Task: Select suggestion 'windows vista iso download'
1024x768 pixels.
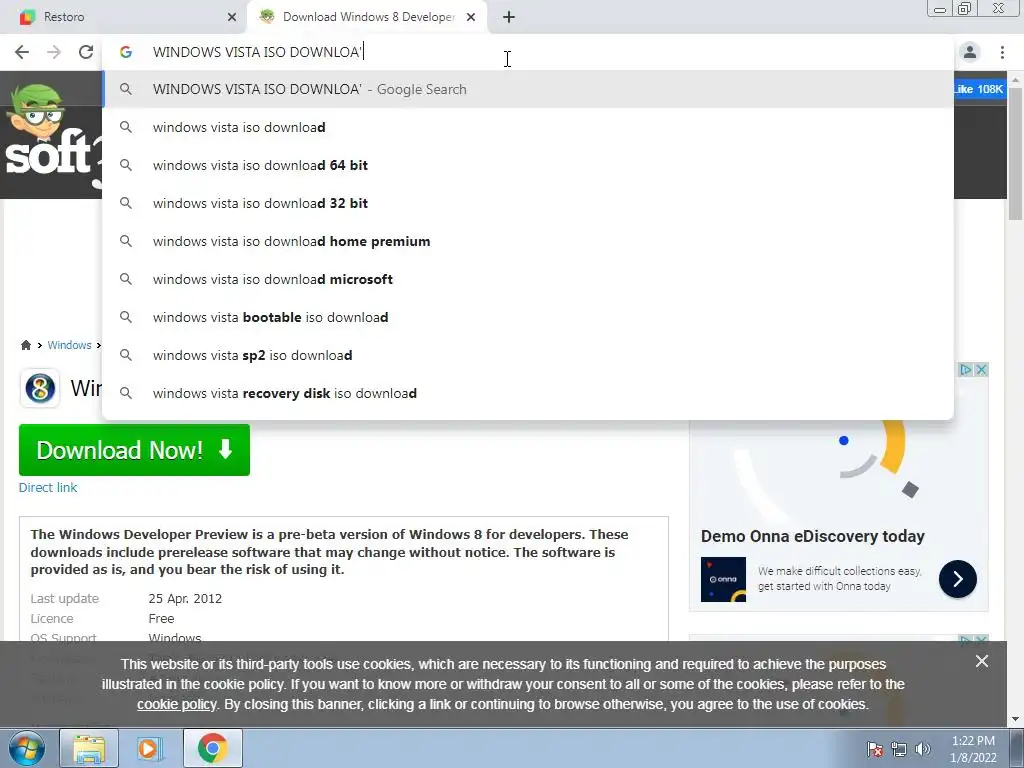Action: click(x=528, y=127)
